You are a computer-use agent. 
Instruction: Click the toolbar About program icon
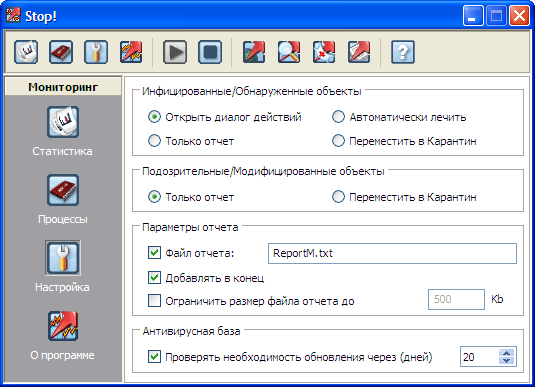[131, 52]
